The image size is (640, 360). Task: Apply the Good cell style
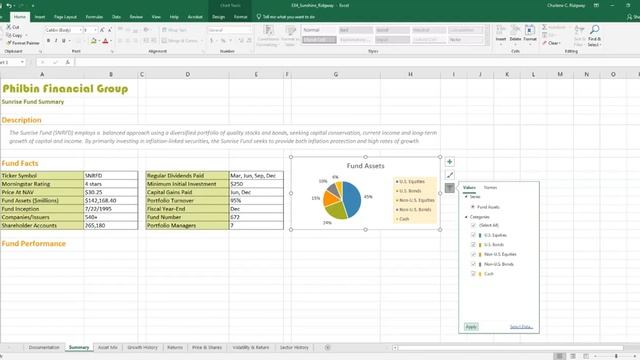(392, 30)
